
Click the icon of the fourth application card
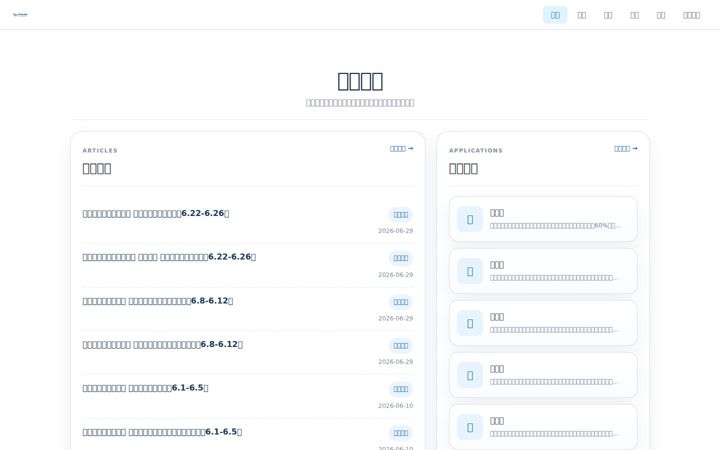click(470, 375)
